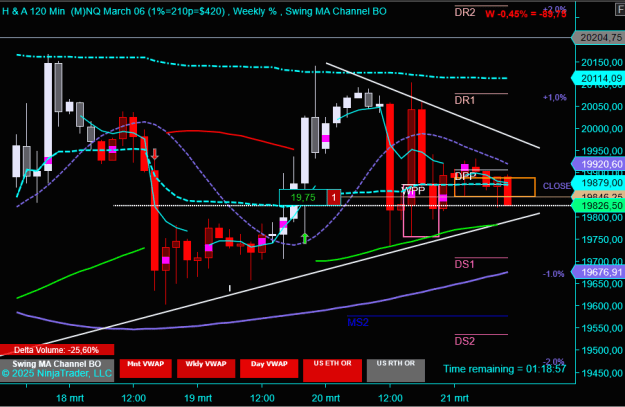
Task: Click the 12:00 label after '19 mrt'
Action: coord(262,398)
